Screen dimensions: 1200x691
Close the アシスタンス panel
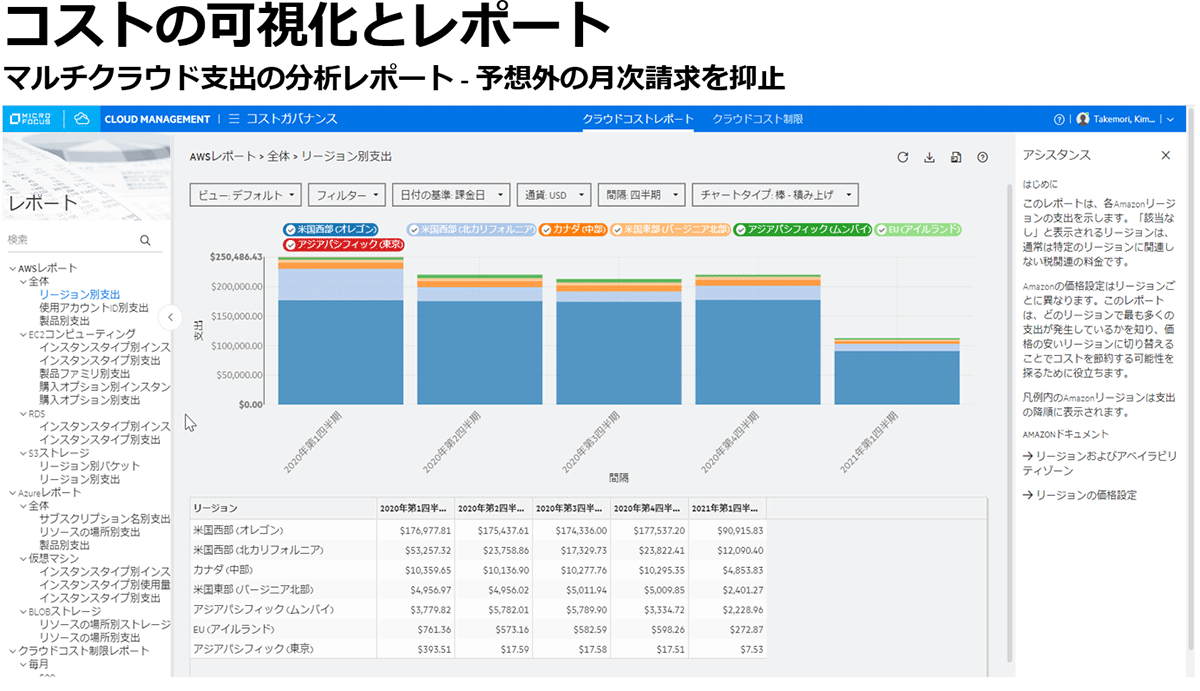[1165, 155]
